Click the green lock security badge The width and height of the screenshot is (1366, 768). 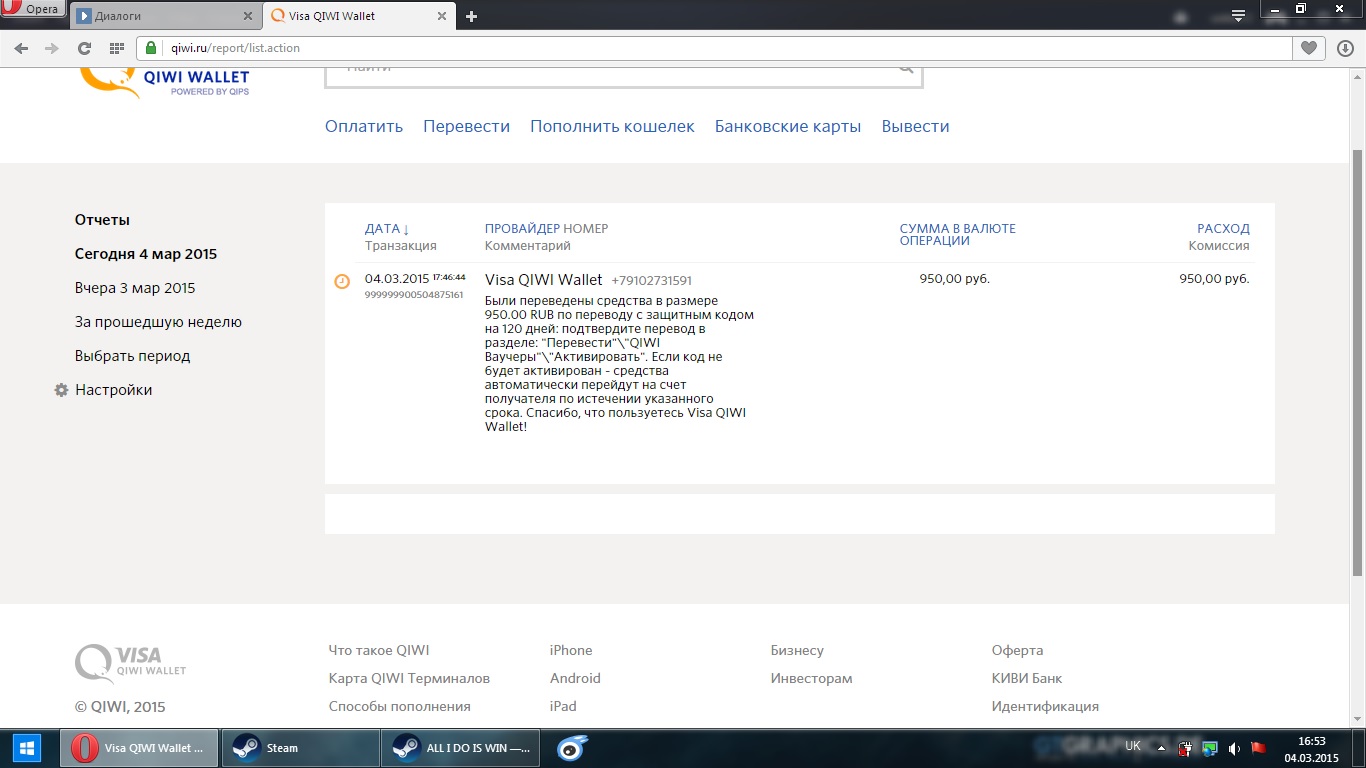pyautogui.click(x=151, y=48)
